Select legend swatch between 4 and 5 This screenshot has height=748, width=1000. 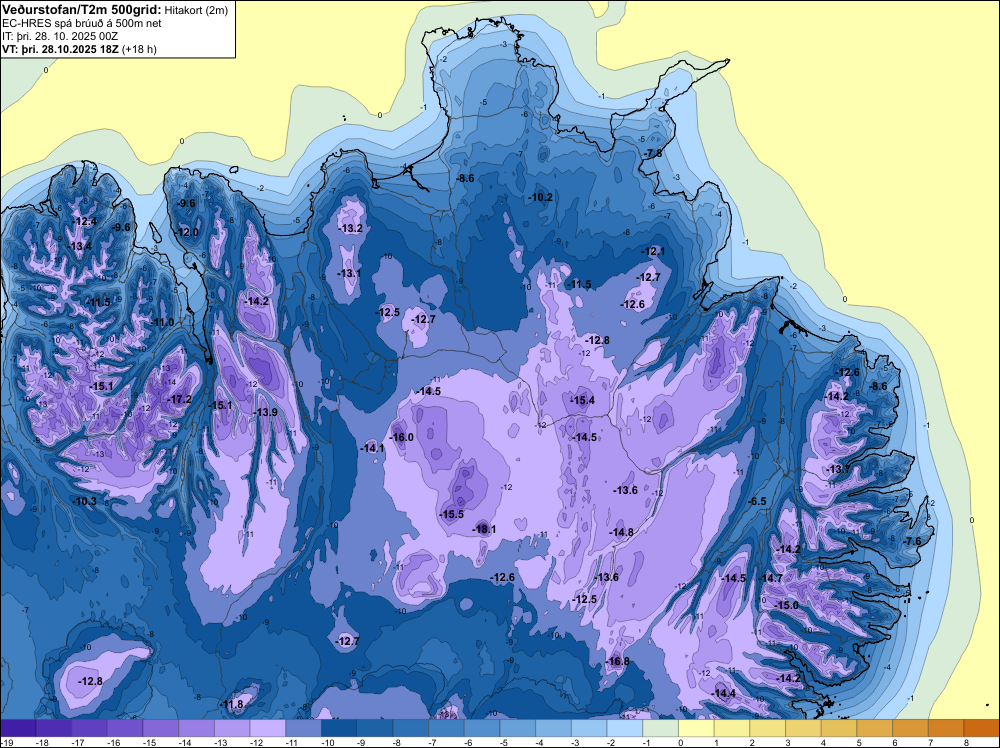pos(839,726)
